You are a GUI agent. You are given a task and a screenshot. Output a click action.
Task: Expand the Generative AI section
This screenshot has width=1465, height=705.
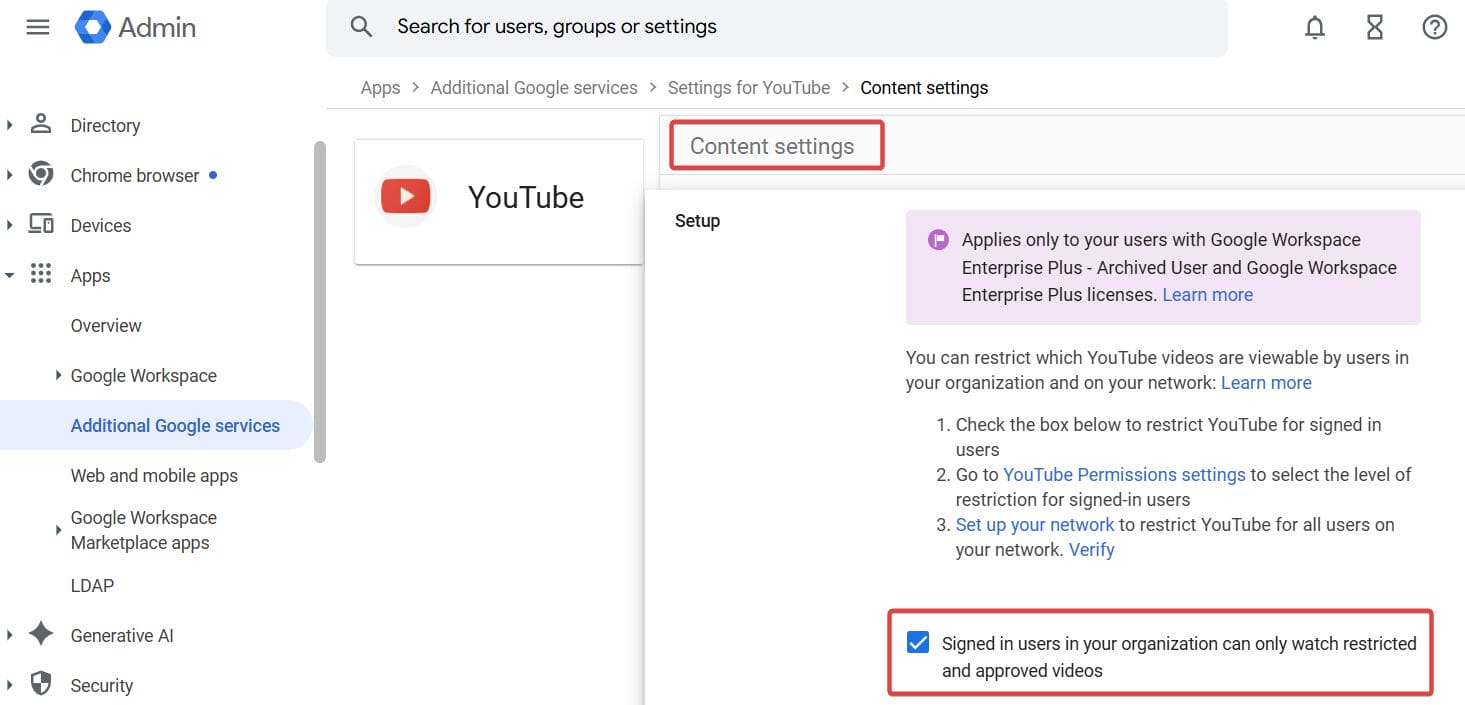pos(9,635)
